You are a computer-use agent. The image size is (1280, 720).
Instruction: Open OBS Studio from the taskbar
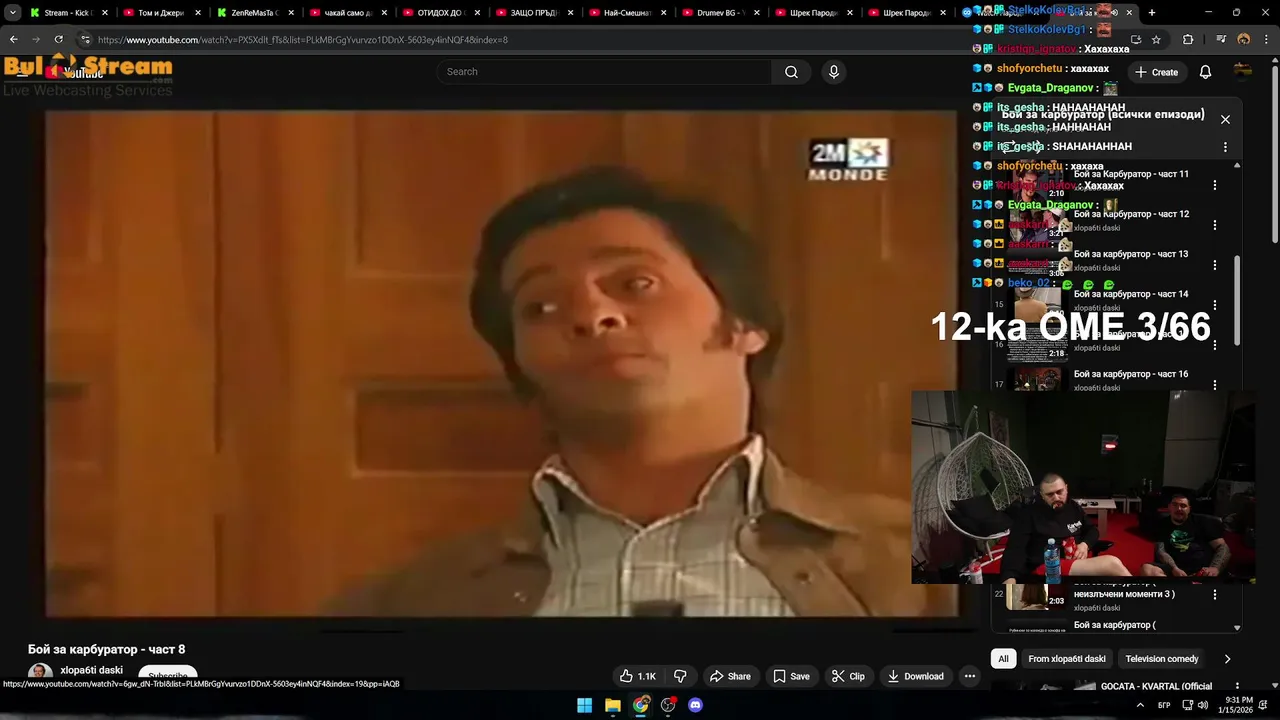[668, 705]
